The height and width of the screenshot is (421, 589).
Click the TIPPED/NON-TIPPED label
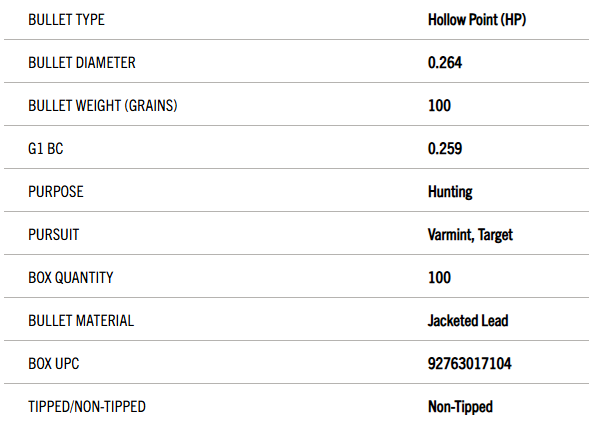click(87, 407)
